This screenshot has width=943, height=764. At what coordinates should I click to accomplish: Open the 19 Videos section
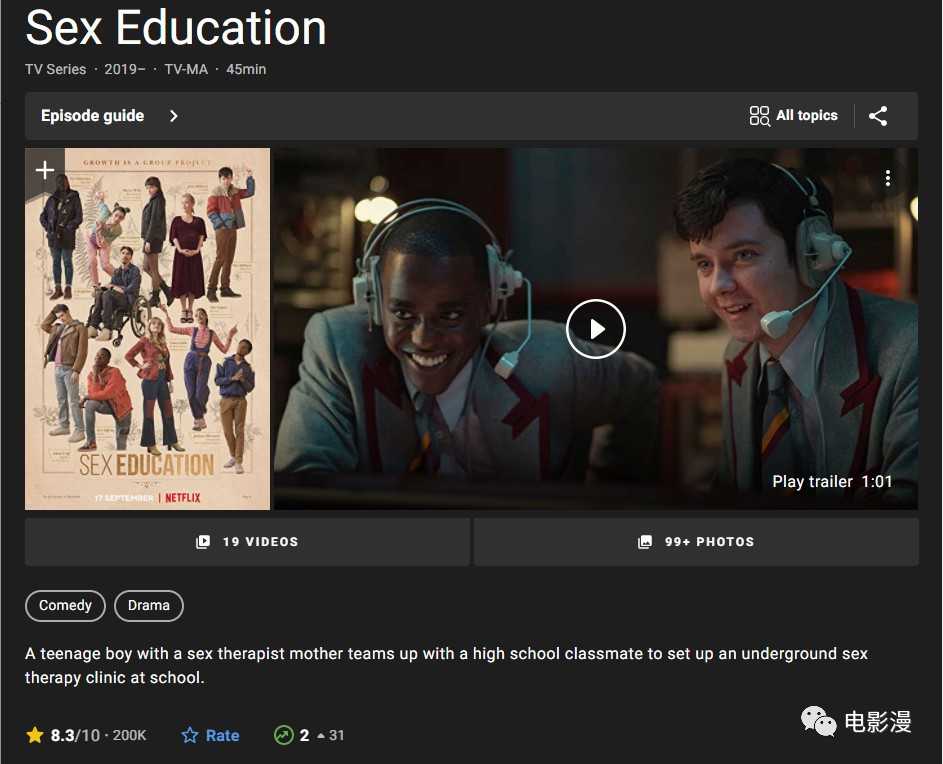coord(247,542)
